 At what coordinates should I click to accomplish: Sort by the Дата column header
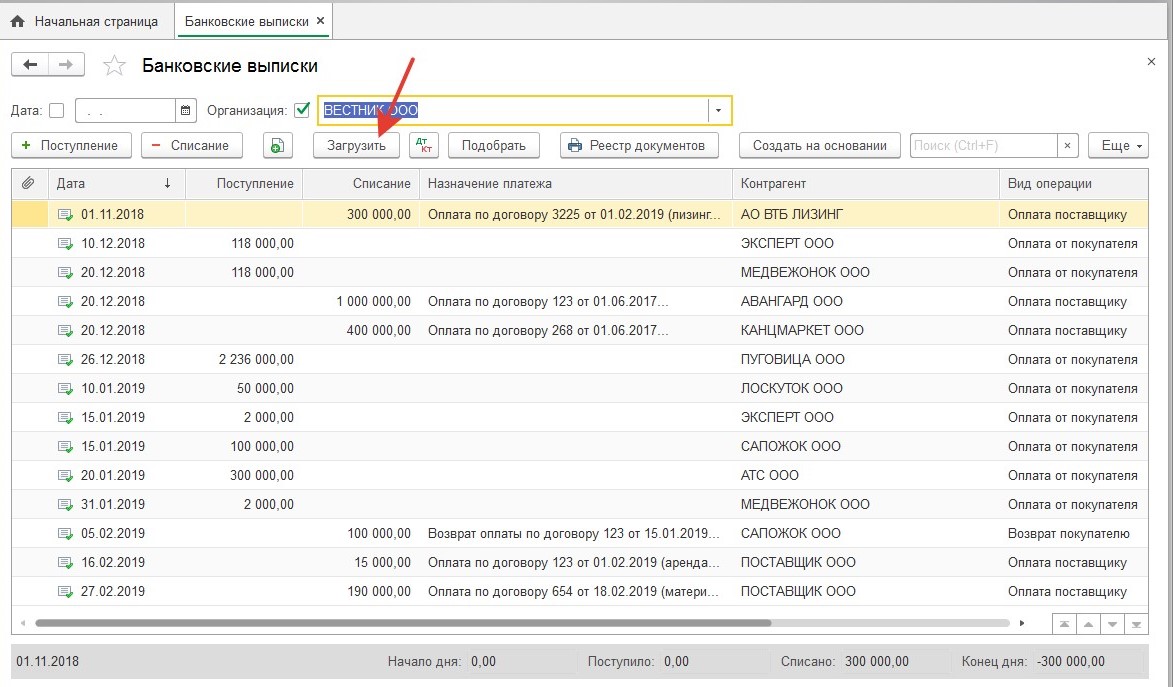tap(112, 183)
